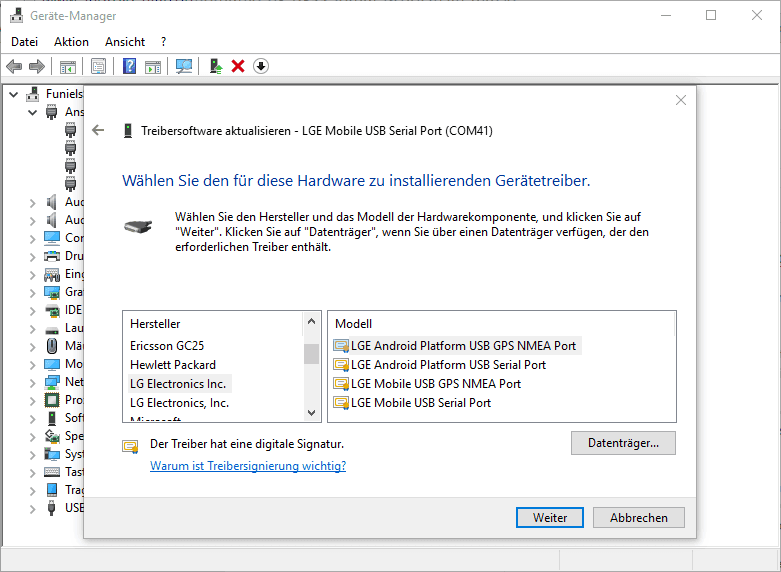The width and height of the screenshot is (781, 572).
Task: Click Hersteller list scroll-down arrow
Action: point(311,413)
